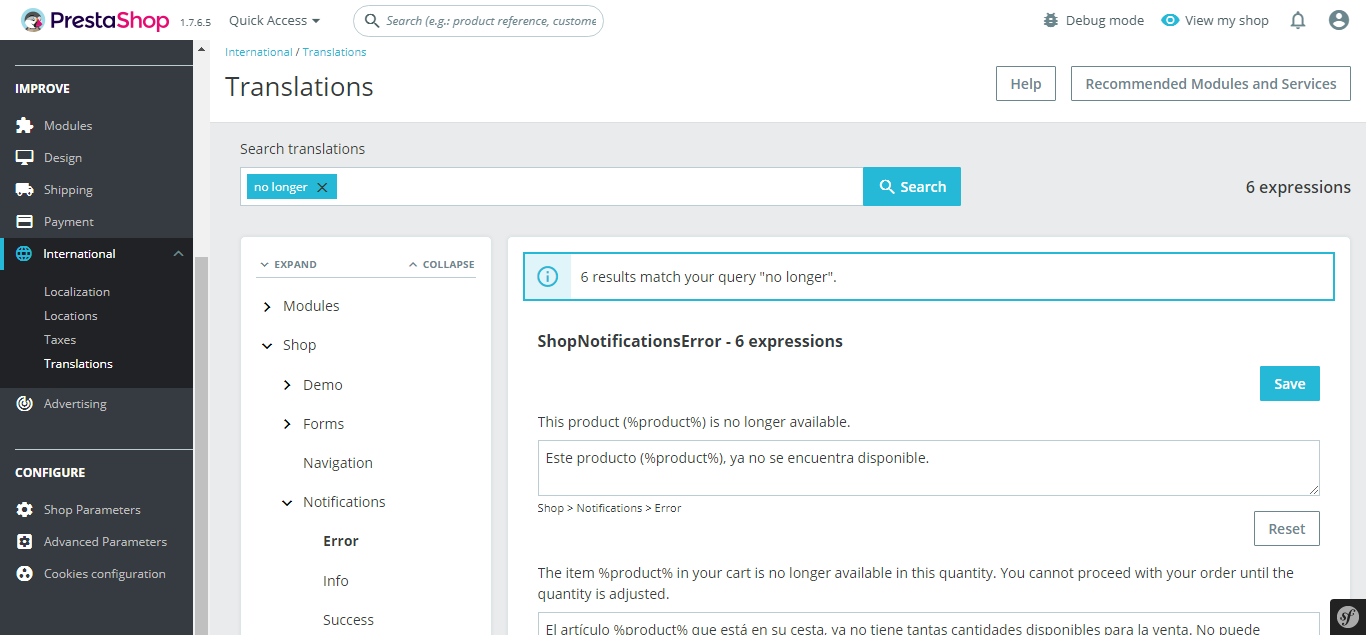Open the Quick Access dropdown
Viewport: 1366px width, 635px height.
coord(274,20)
